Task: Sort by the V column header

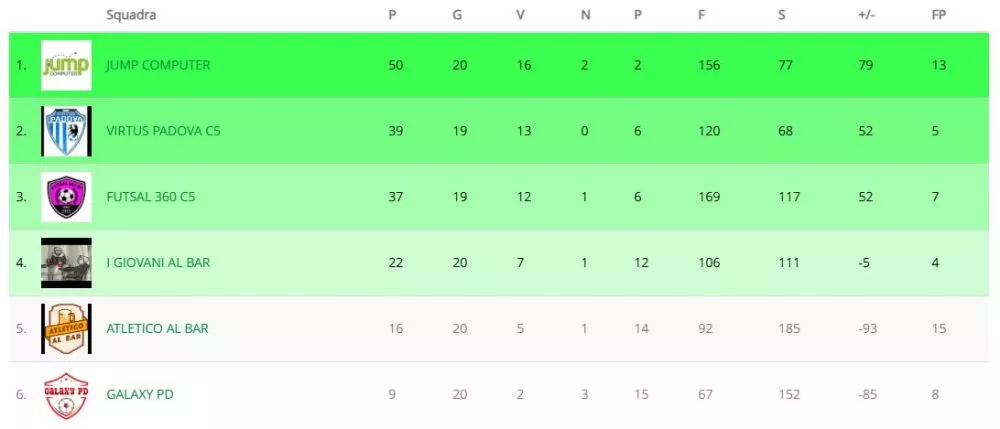Action: [520, 15]
